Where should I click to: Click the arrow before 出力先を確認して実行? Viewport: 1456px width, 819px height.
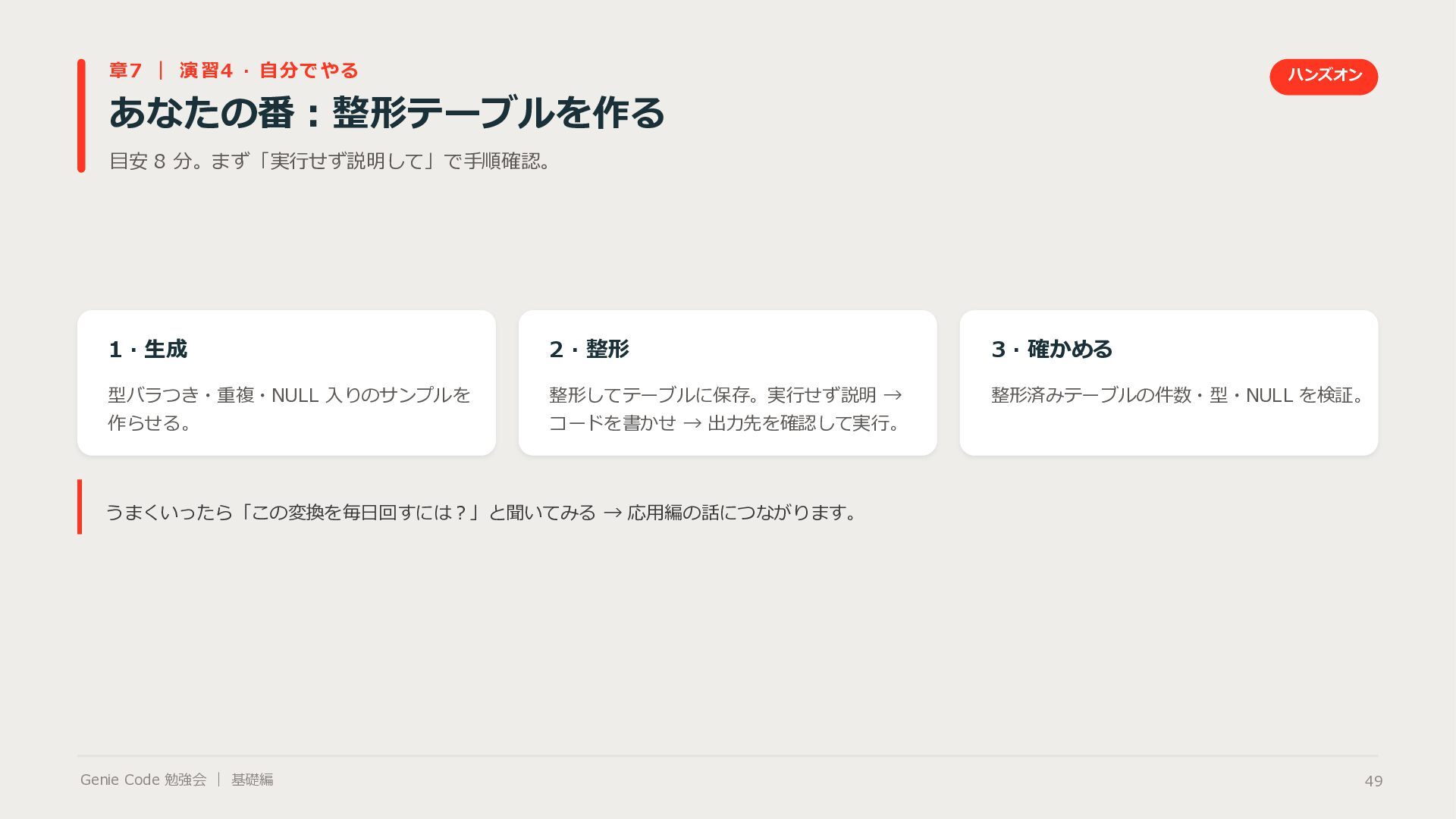[692, 423]
